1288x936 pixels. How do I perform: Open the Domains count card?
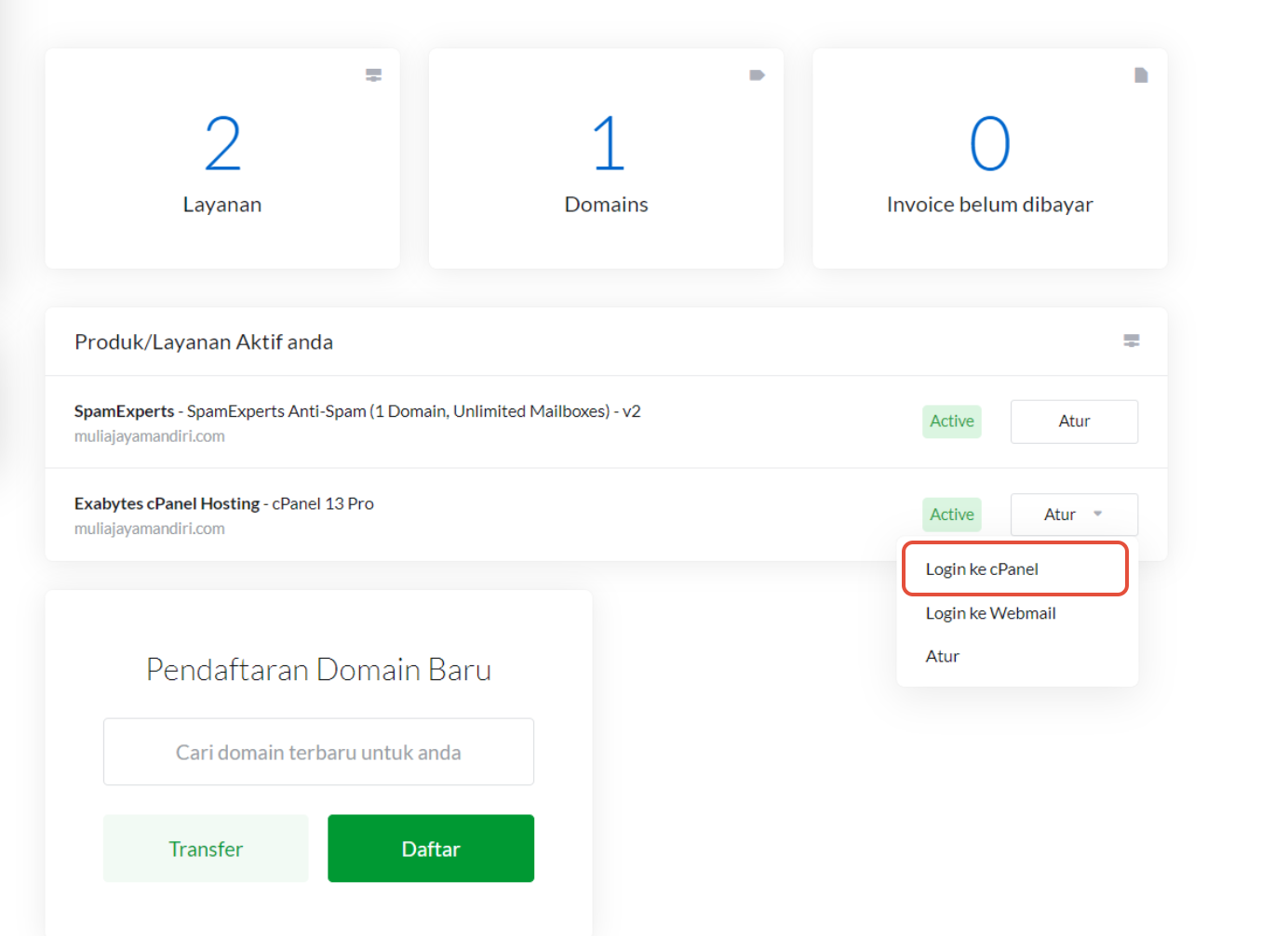coord(606,158)
